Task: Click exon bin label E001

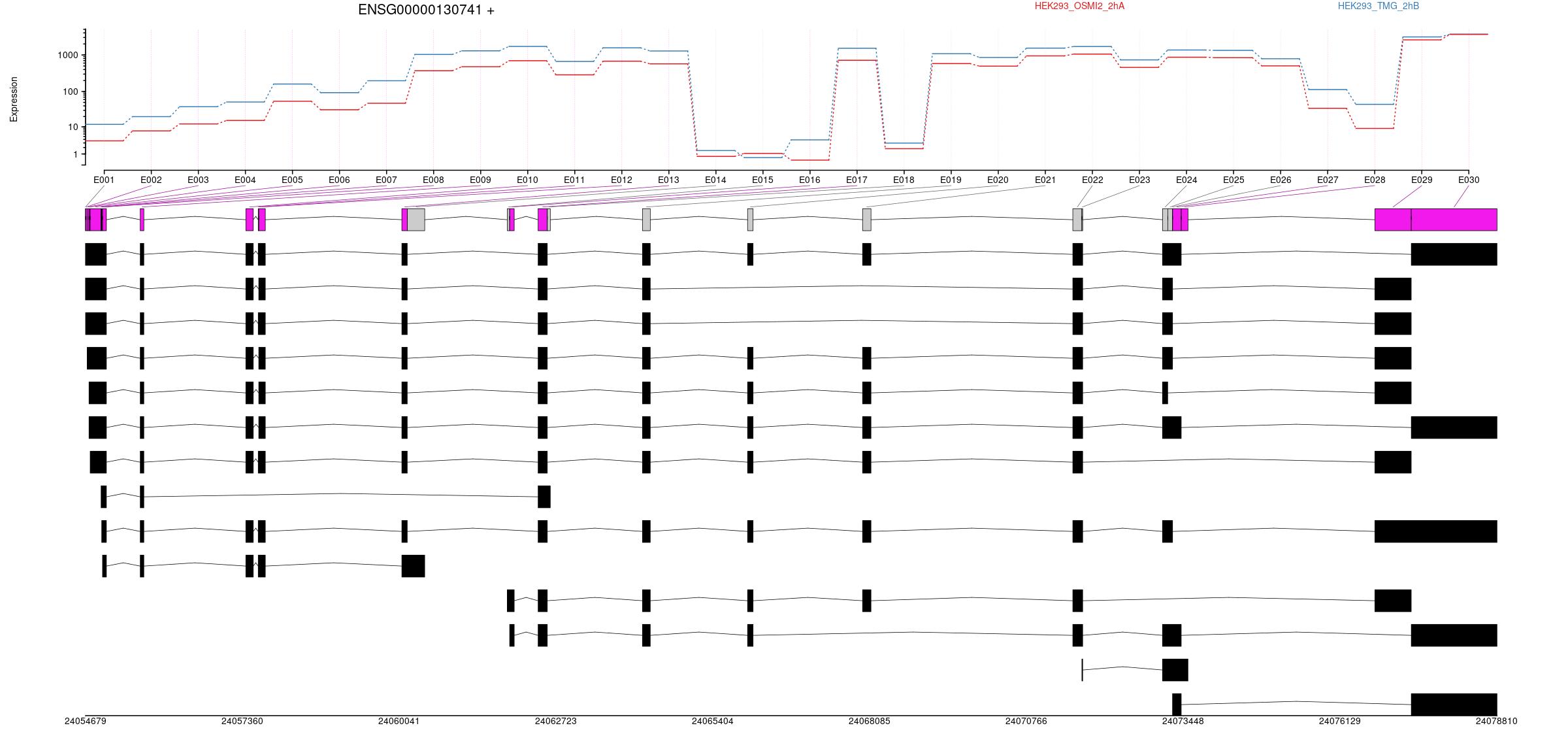Action: [x=104, y=180]
